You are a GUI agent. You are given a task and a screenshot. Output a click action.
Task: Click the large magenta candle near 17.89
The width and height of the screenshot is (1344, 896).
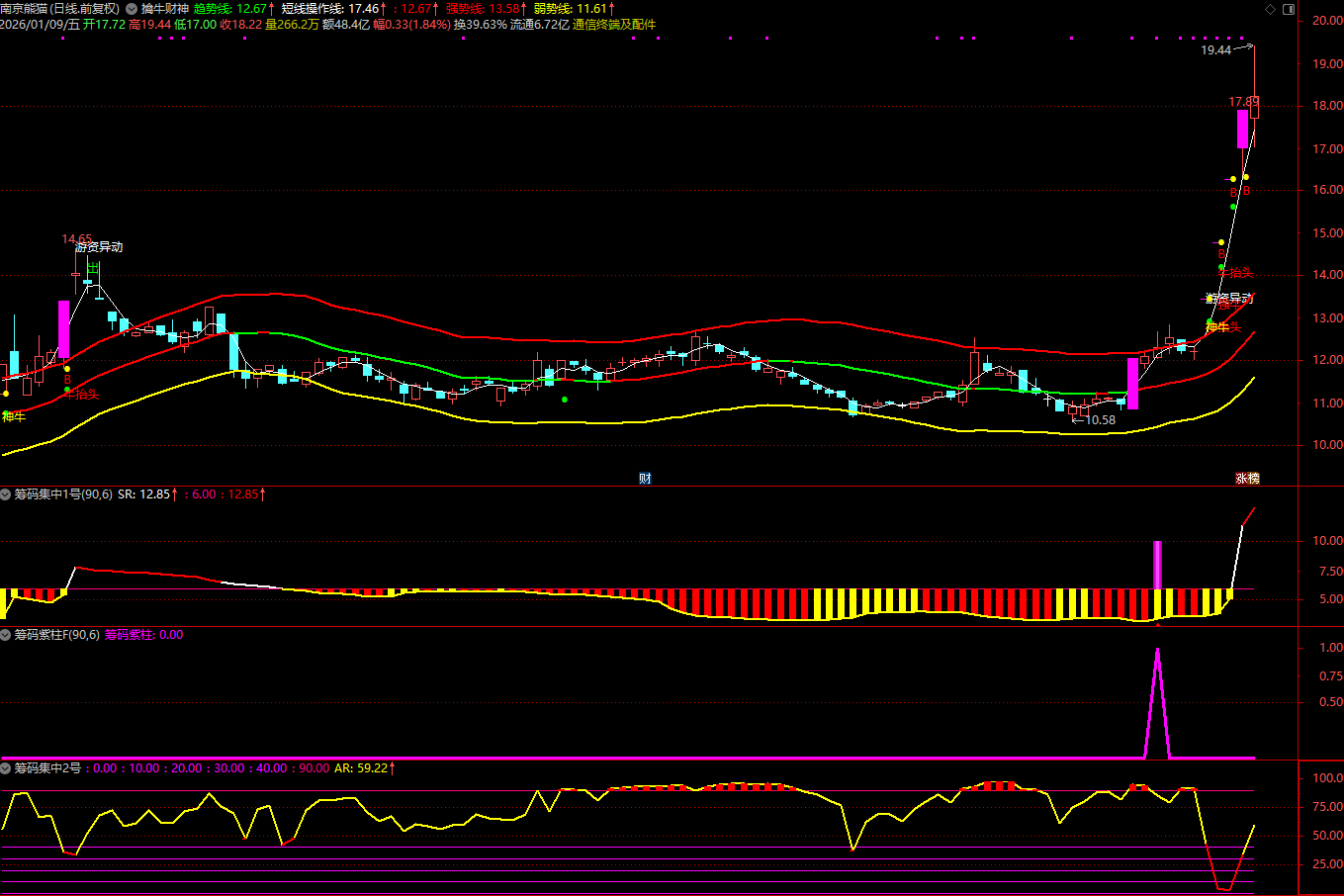[x=1242, y=129]
